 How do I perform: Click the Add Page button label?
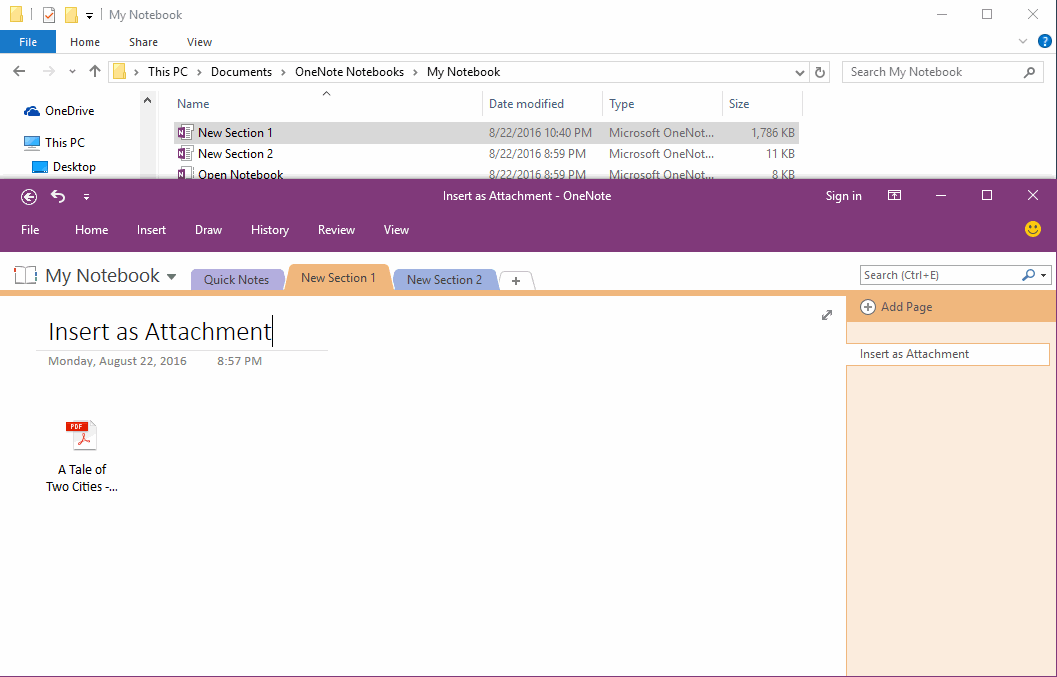pyautogui.click(x=907, y=307)
